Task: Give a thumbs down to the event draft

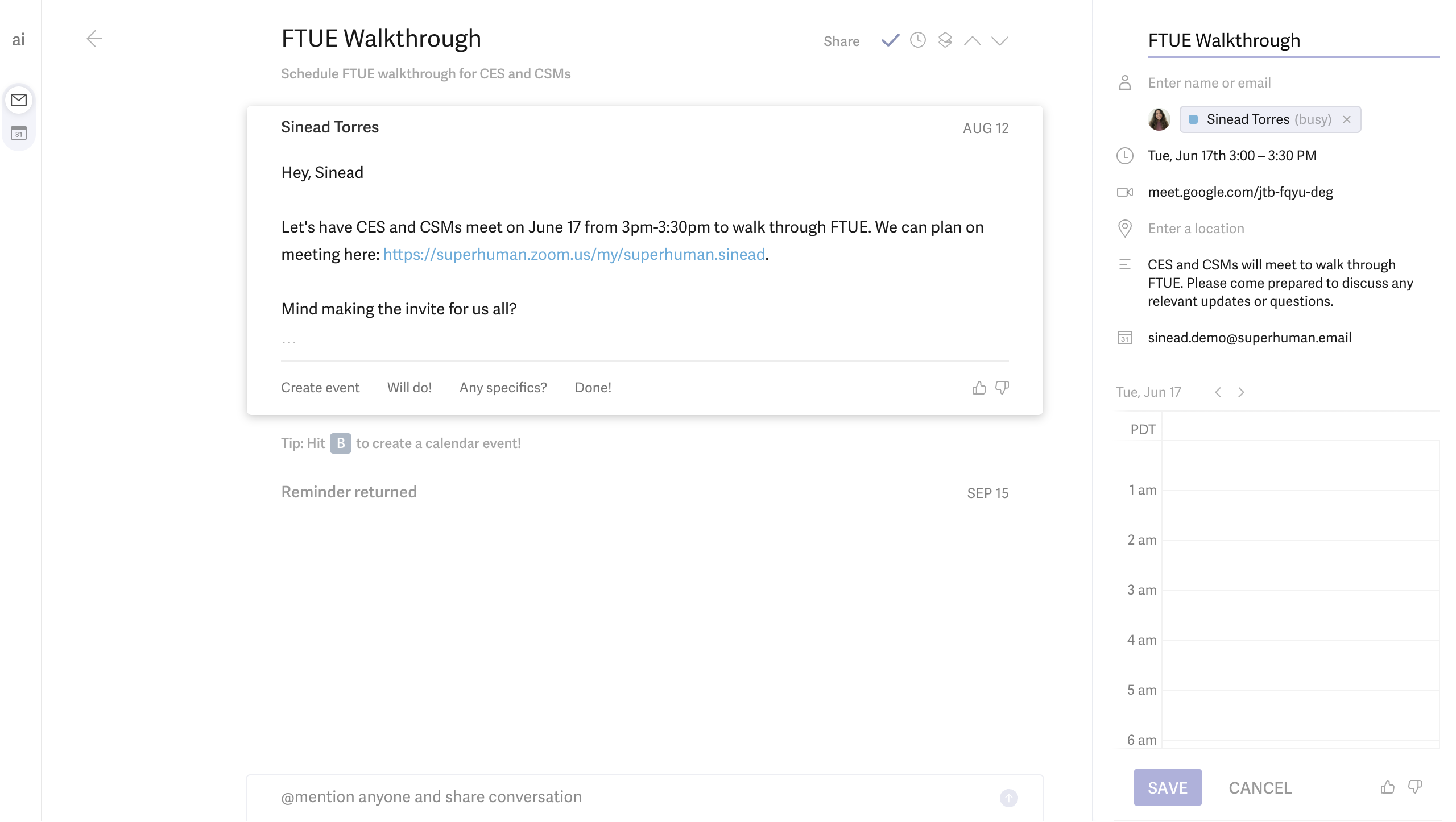Action: click(1415, 787)
